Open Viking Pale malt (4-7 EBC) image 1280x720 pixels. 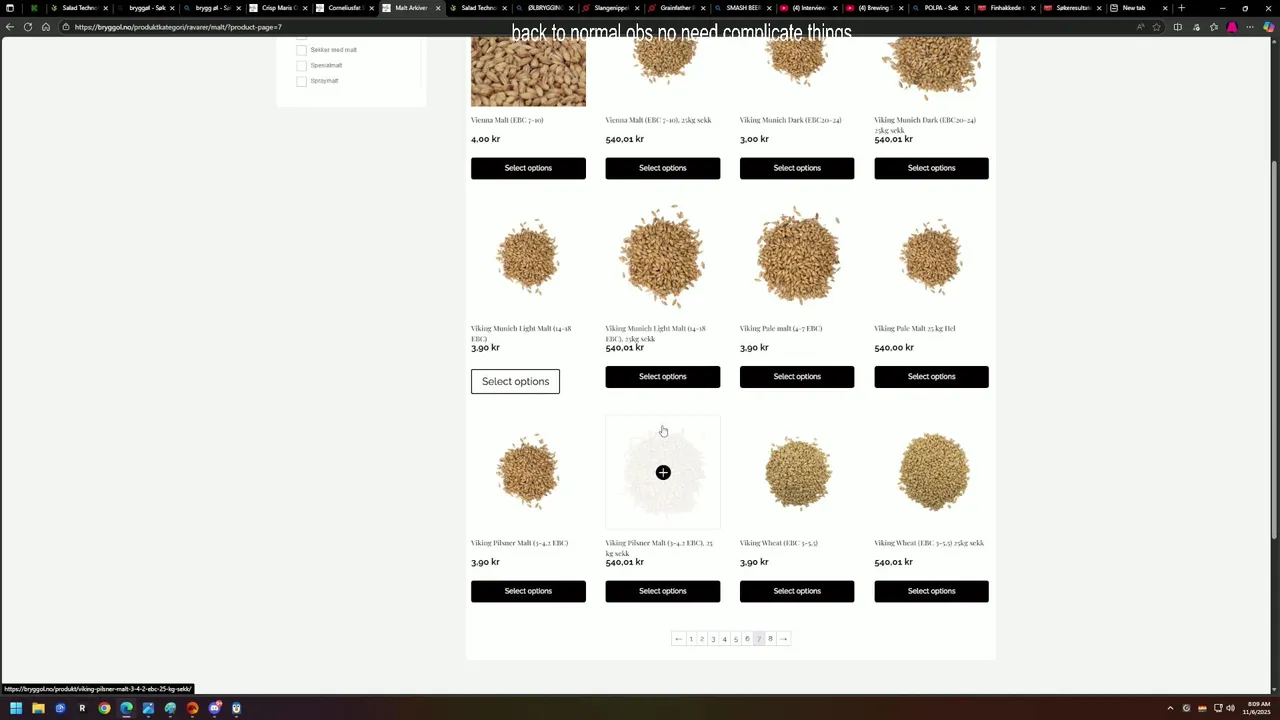coord(797,257)
